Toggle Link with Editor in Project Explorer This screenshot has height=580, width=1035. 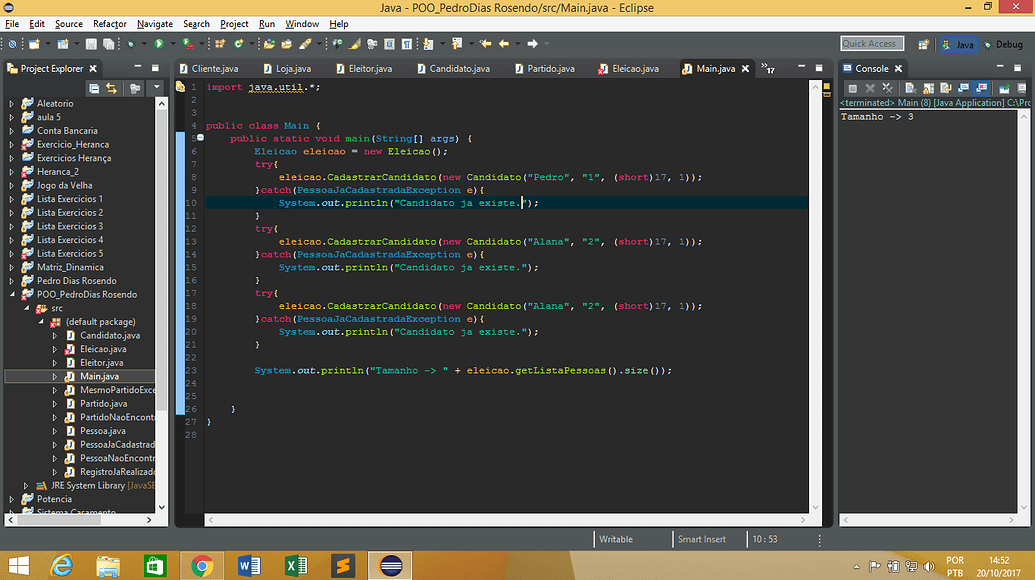111,87
